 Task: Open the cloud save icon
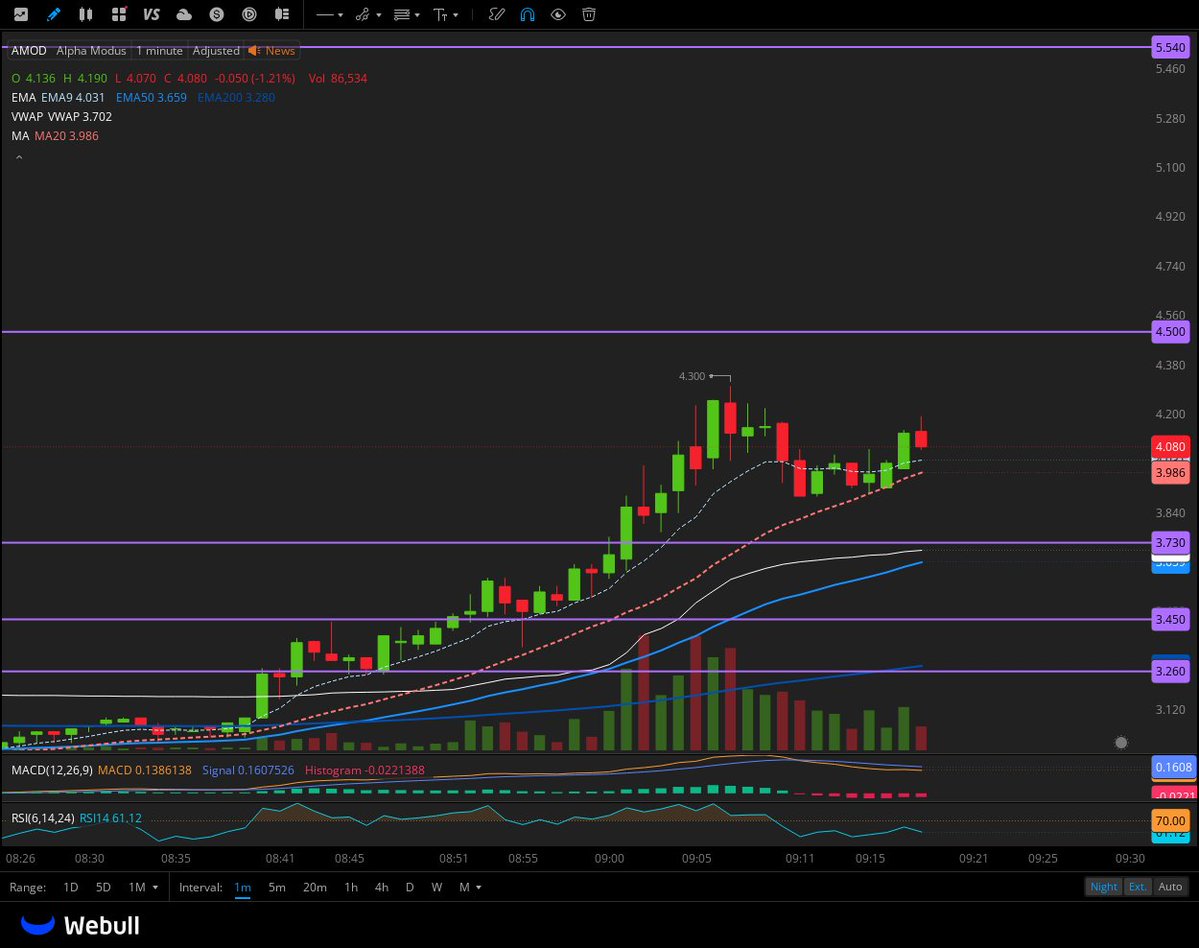point(184,15)
